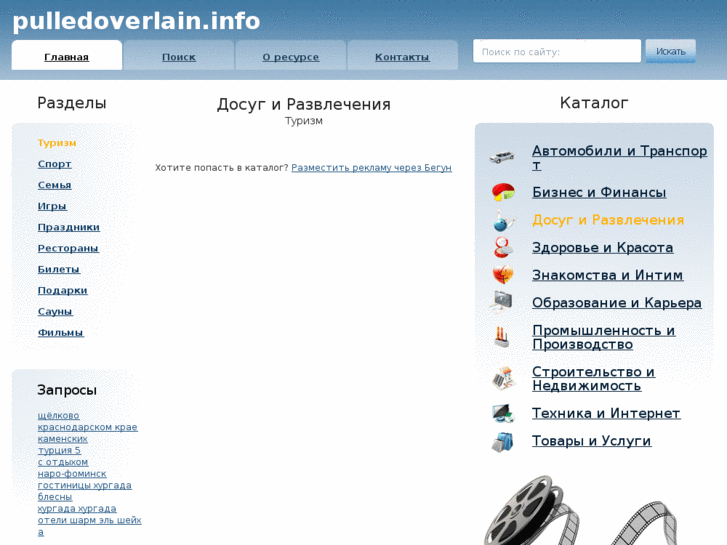Open Товары и Услуги catalog link

(x=592, y=441)
